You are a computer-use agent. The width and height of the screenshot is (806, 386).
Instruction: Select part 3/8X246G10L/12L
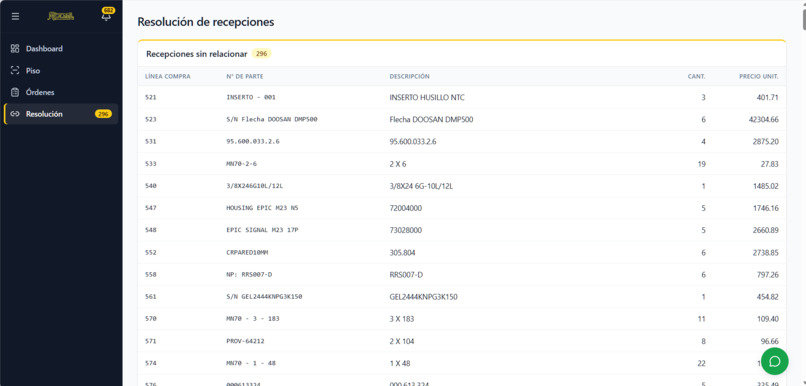(254, 186)
